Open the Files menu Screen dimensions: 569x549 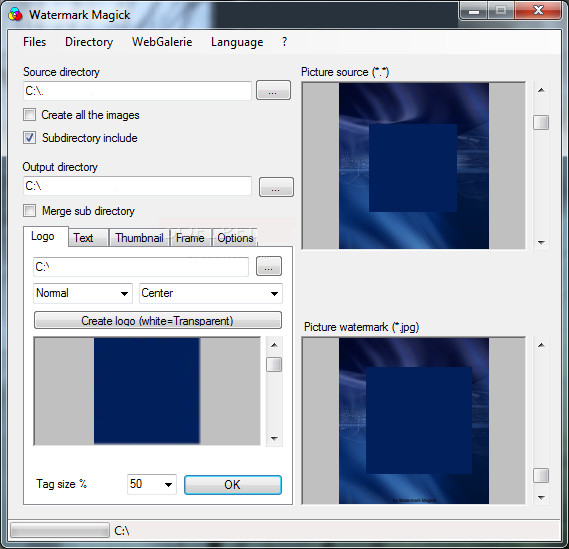(34, 42)
